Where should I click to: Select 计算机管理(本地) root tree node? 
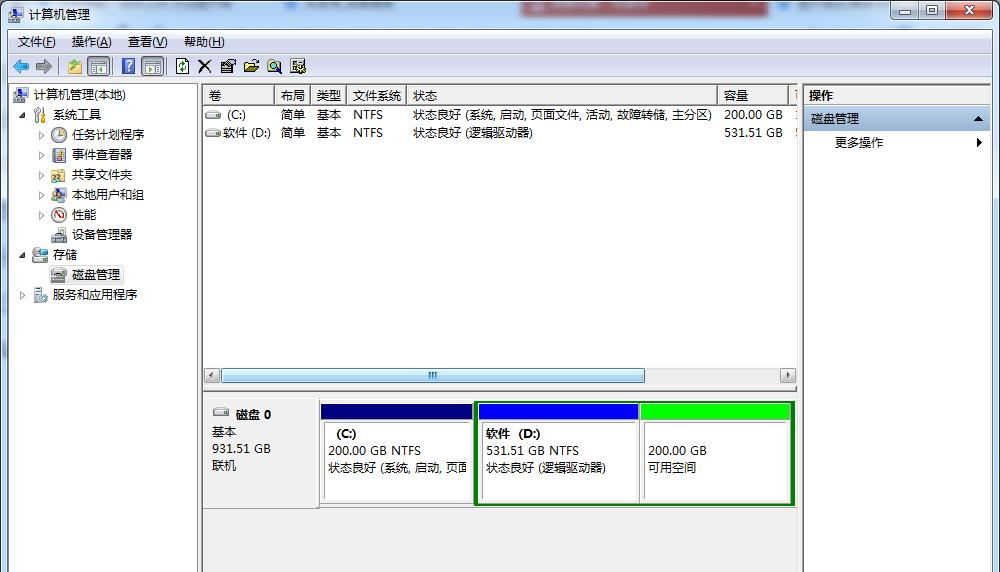[x=79, y=95]
